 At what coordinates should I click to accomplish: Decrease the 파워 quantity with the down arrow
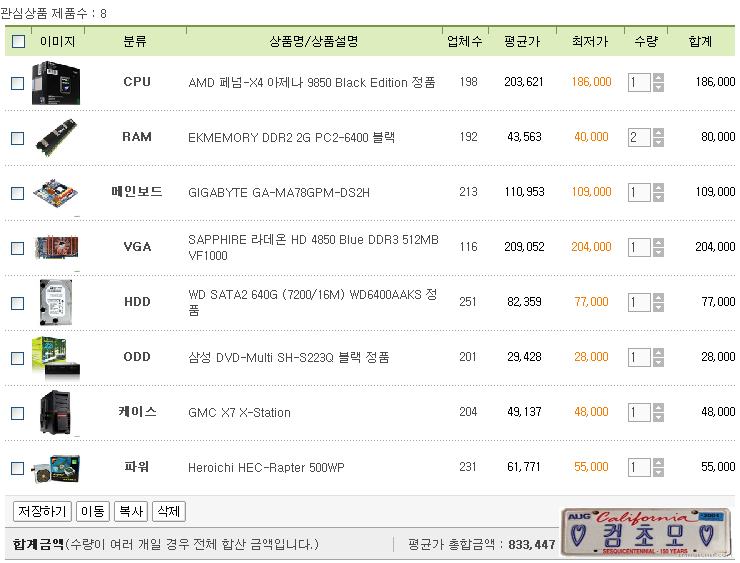pos(658,472)
